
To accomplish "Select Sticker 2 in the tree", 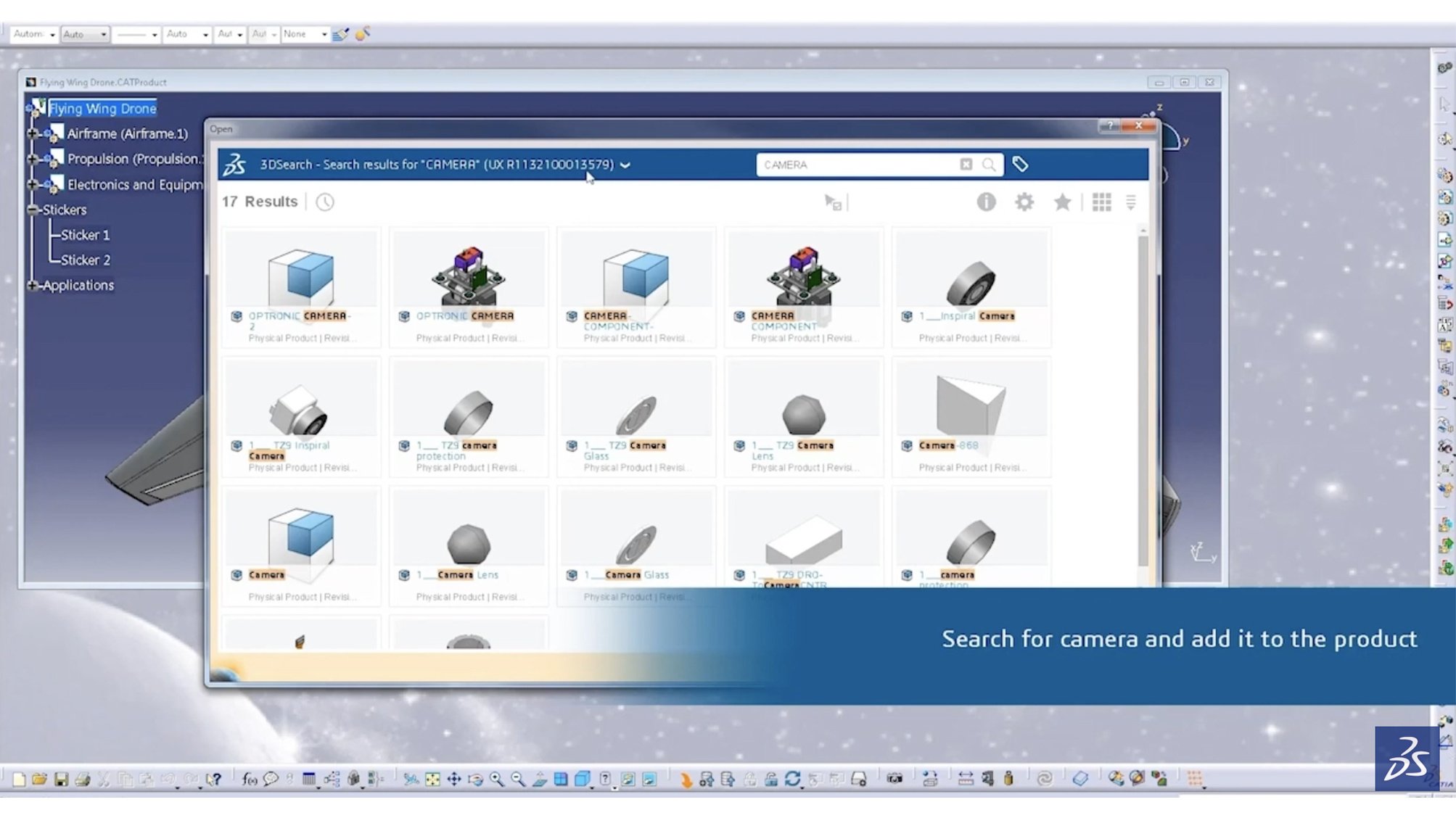I will [x=85, y=260].
